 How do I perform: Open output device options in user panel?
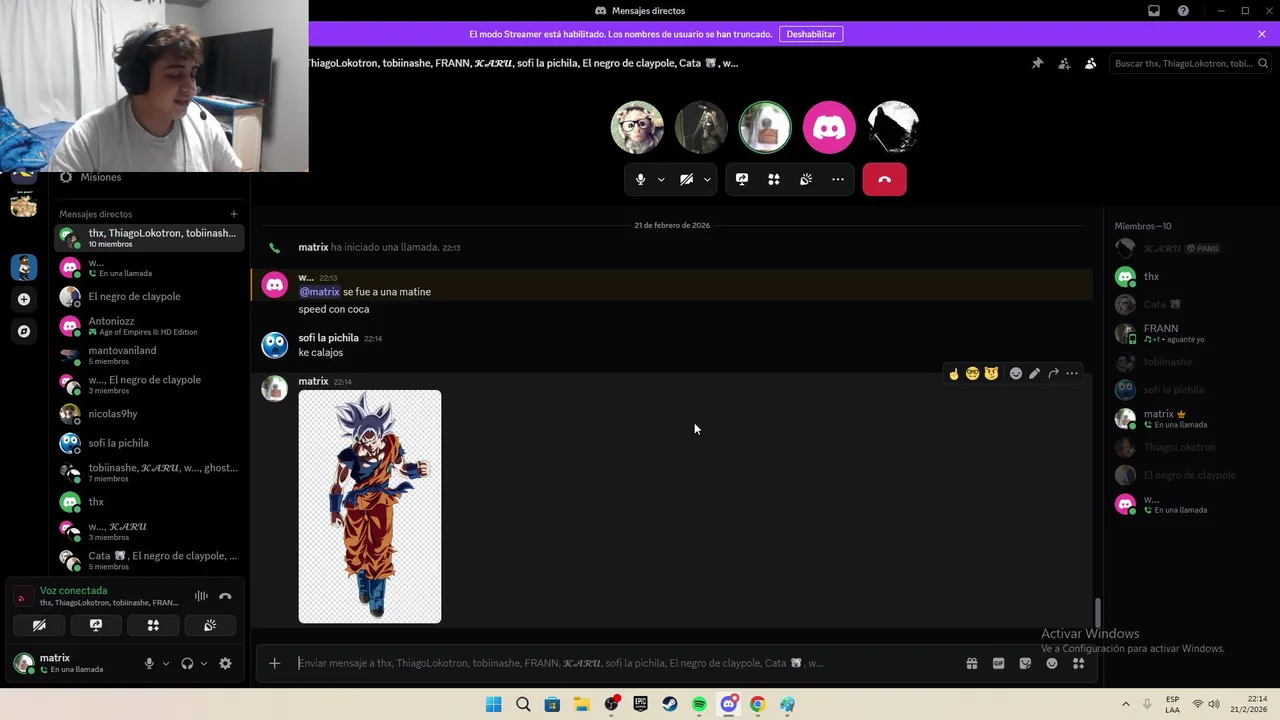[x=204, y=663]
